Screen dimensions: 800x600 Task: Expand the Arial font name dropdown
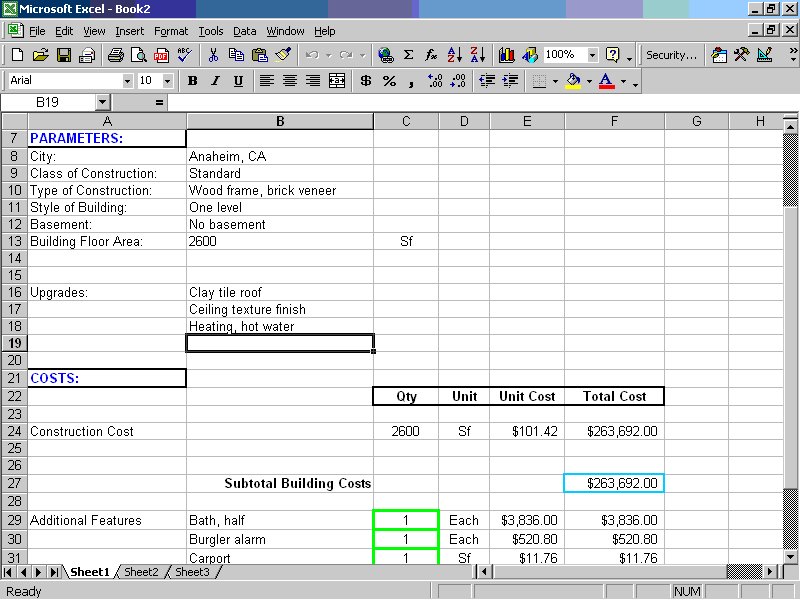pyautogui.click(x=127, y=81)
